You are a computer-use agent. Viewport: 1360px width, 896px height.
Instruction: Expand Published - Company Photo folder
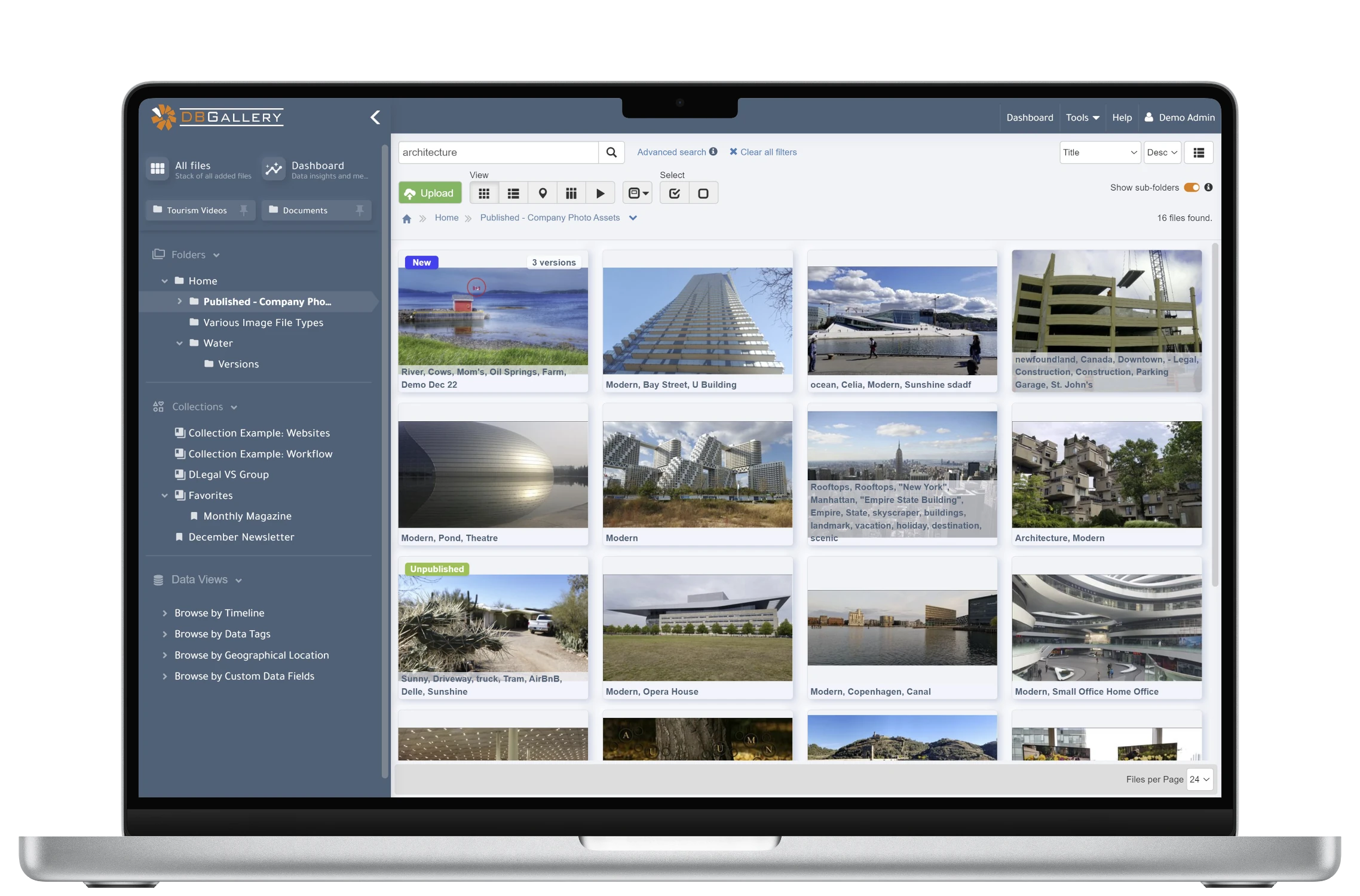tap(179, 302)
